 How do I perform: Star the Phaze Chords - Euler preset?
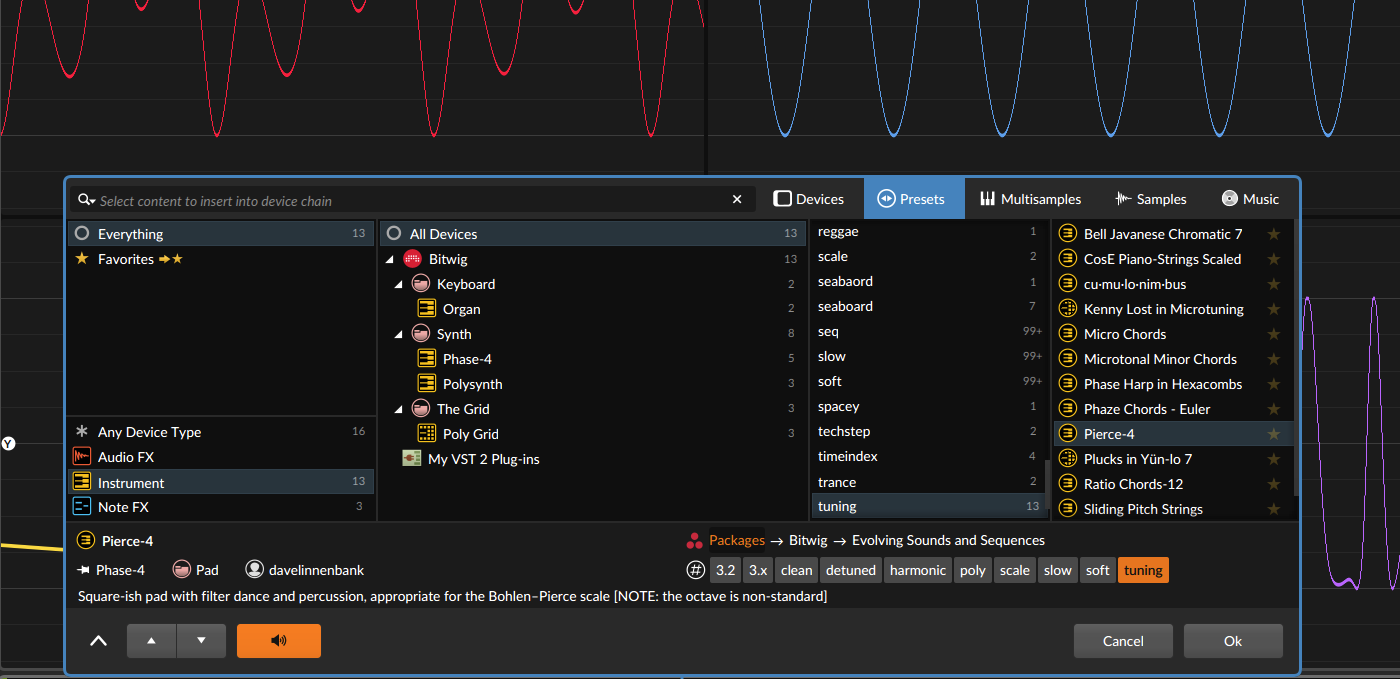[1274, 409]
